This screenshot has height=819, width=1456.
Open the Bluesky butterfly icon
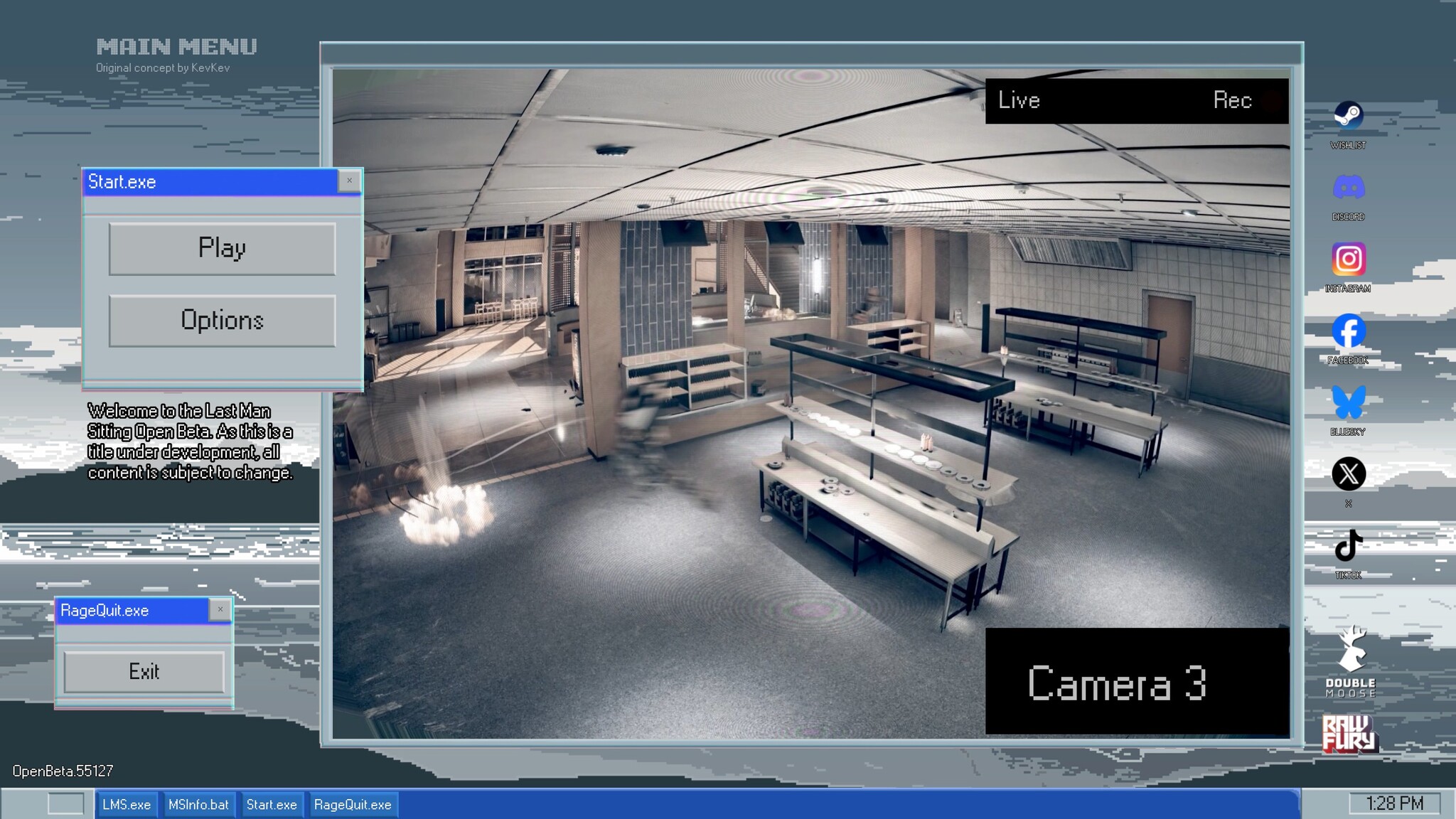pyautogui.click(x=1348, y=402)
